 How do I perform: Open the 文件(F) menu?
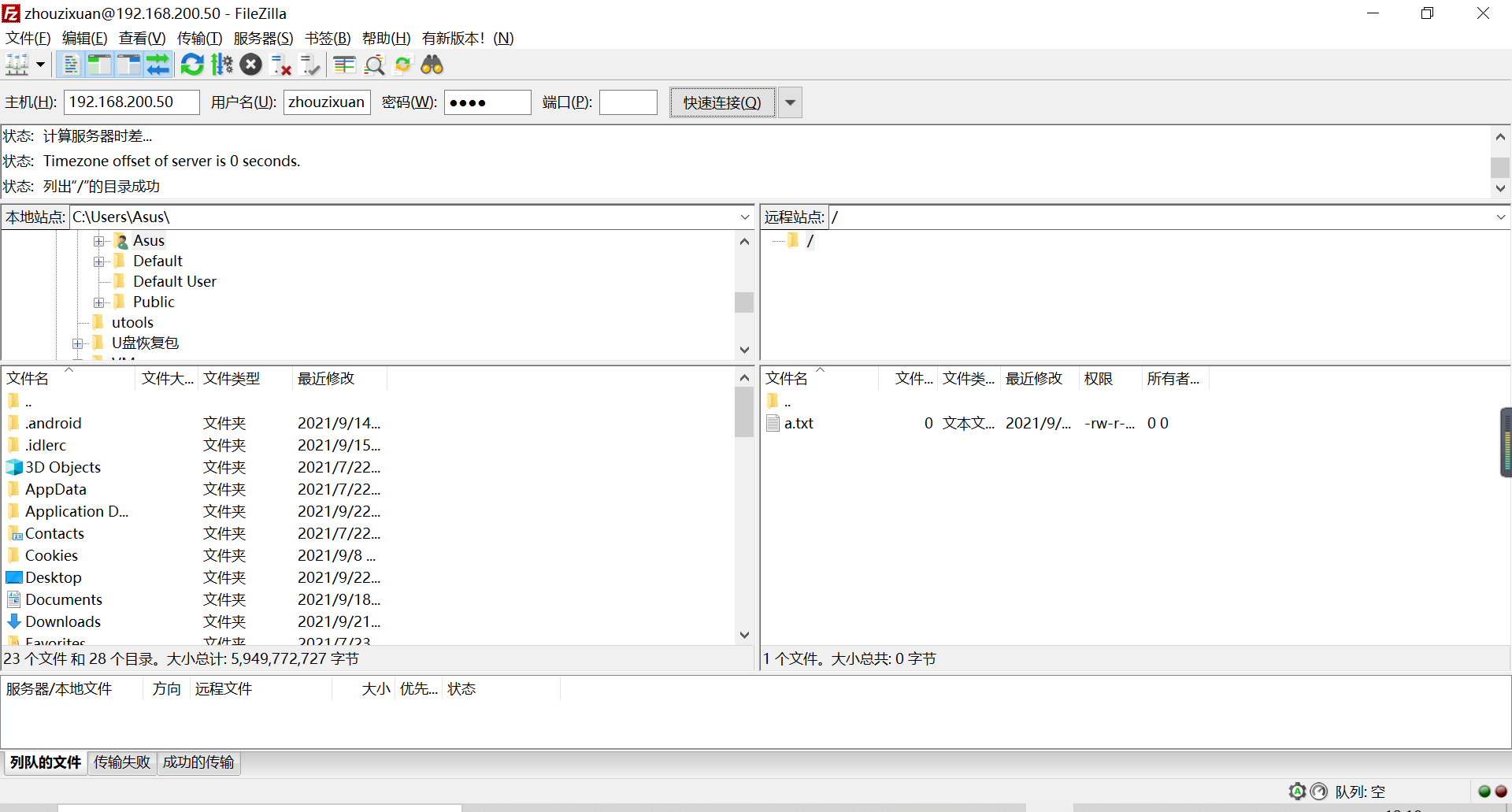[28, 38]
